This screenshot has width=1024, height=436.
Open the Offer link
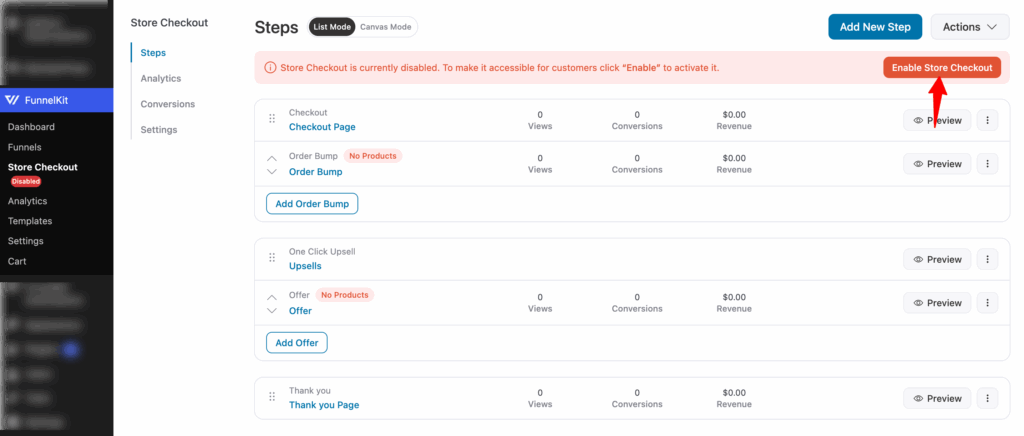pyautogui.click(x=300, y=311)
